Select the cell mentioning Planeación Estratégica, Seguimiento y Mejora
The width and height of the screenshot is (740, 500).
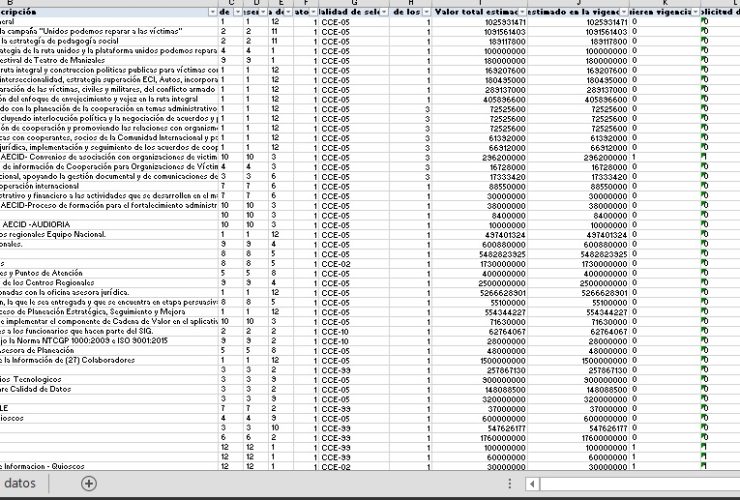click(109, 312)
